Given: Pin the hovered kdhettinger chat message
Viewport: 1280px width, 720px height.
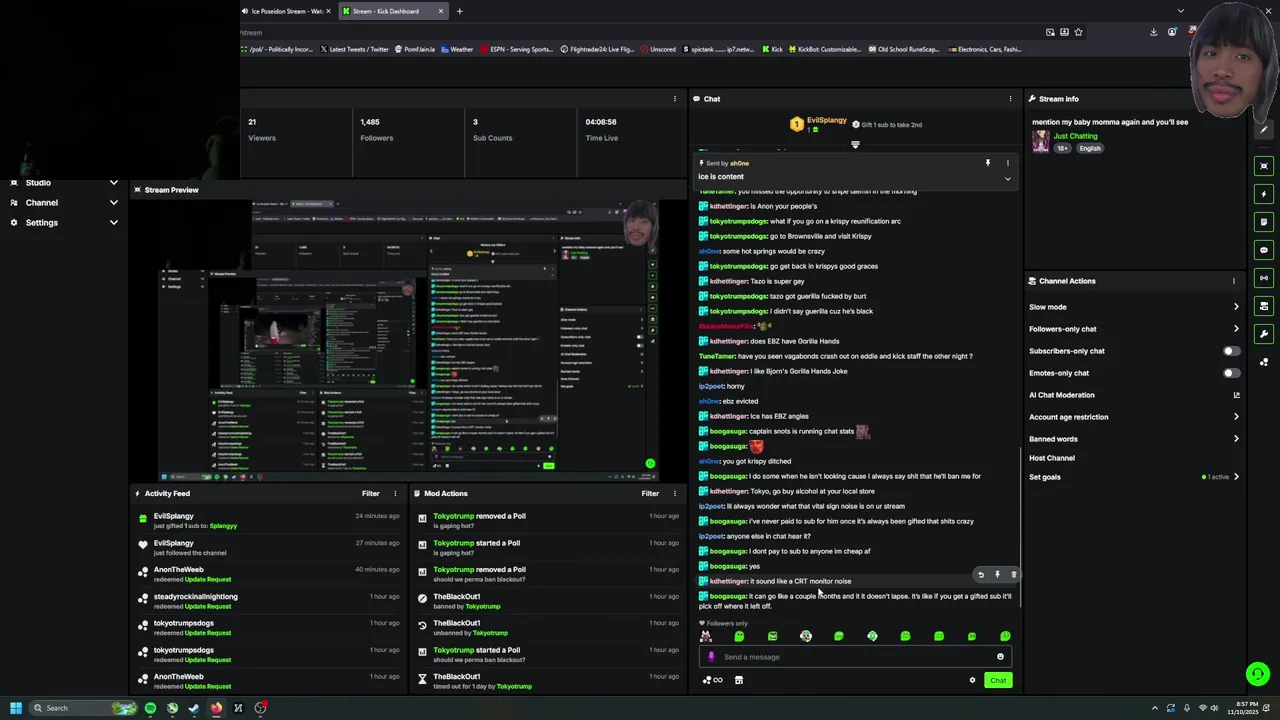Looking at the screenshot, I should [x=997, y=575].
